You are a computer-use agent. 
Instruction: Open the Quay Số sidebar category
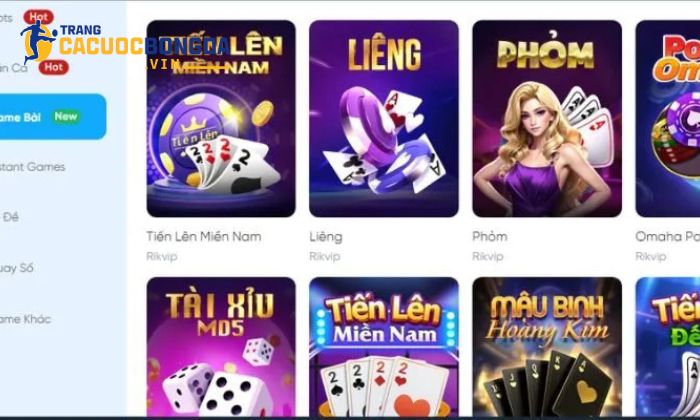pos(17,268)
